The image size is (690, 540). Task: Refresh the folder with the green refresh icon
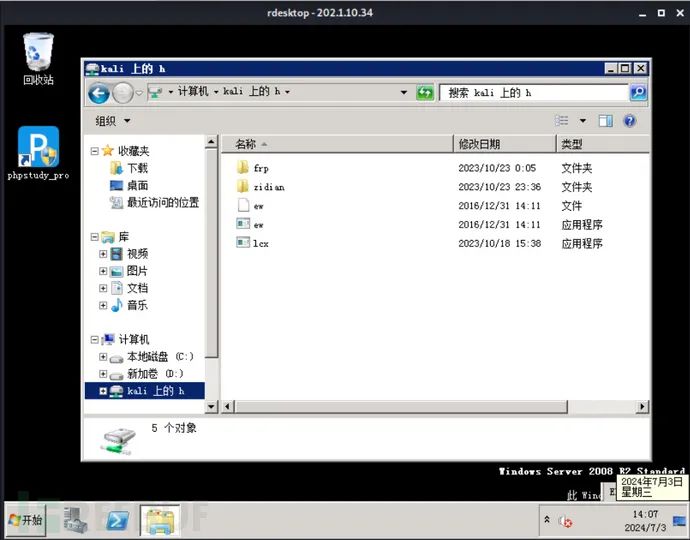coord(425,93)
